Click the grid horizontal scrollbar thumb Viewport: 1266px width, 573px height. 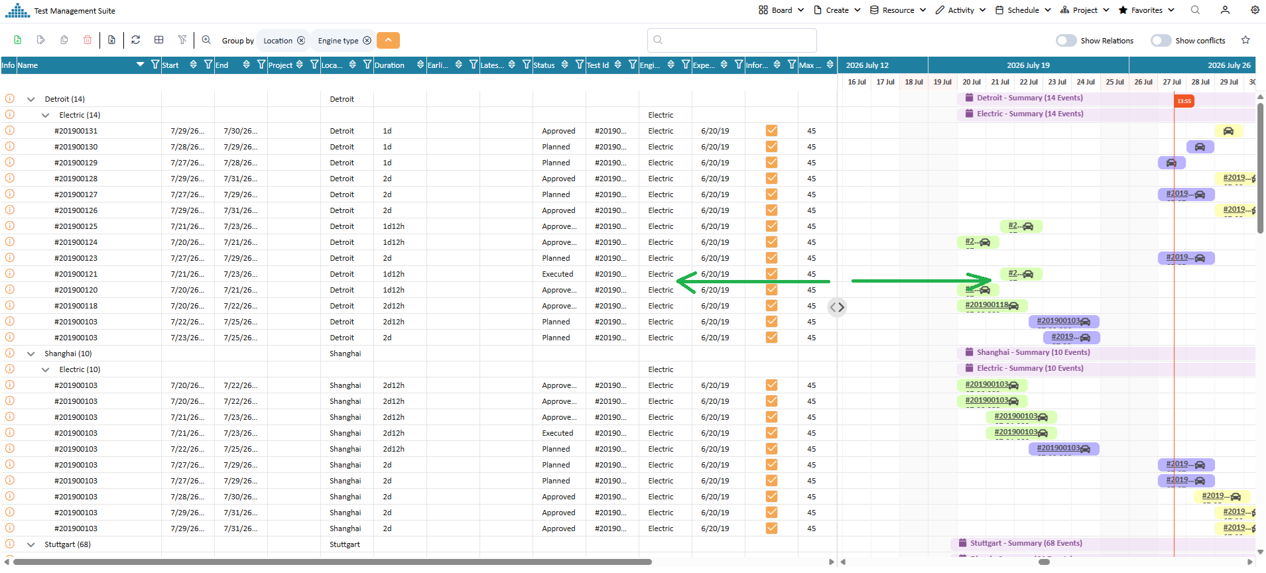(x=332, y=562)
